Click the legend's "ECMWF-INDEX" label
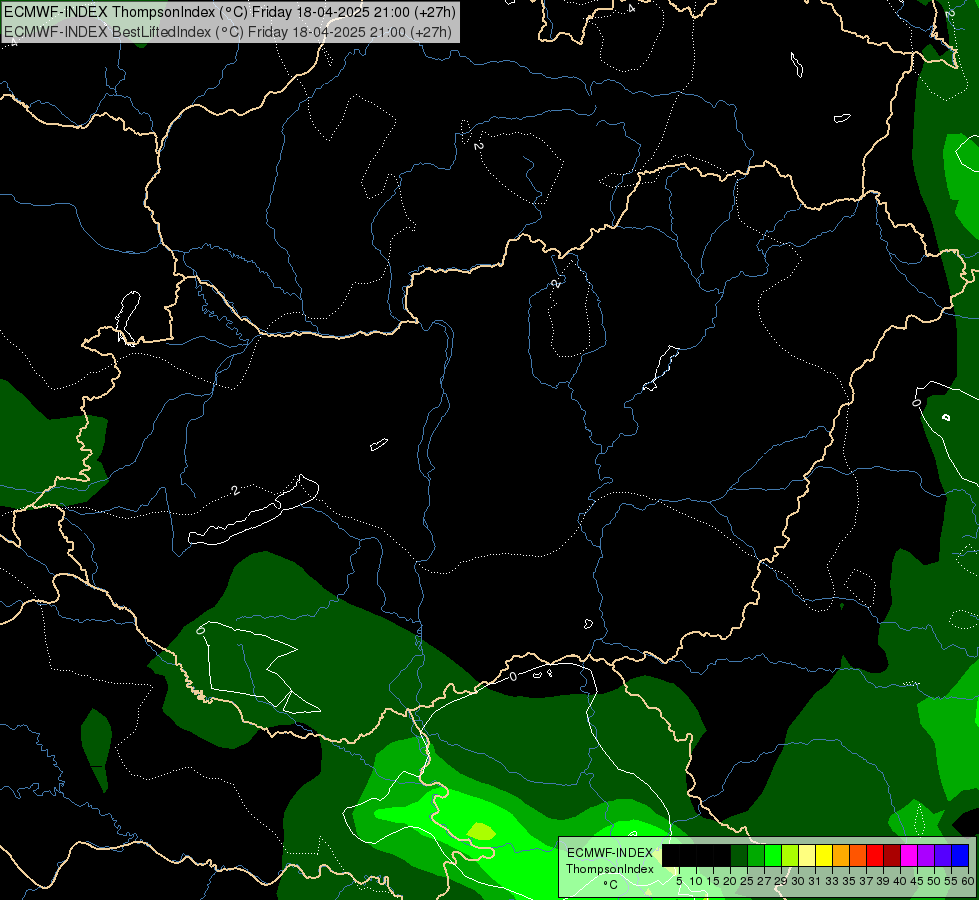 [x=610, y=853]
